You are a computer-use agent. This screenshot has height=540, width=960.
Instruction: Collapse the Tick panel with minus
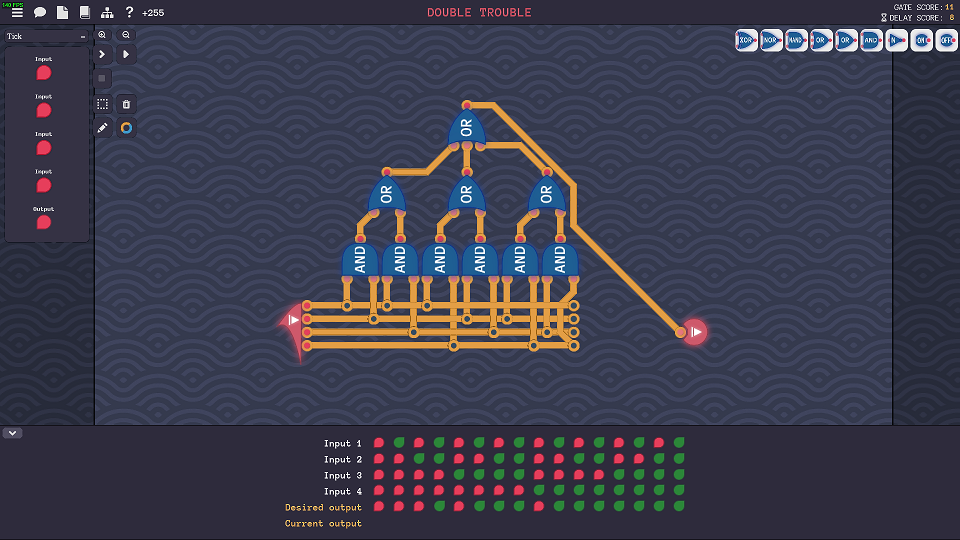point(83,37)
